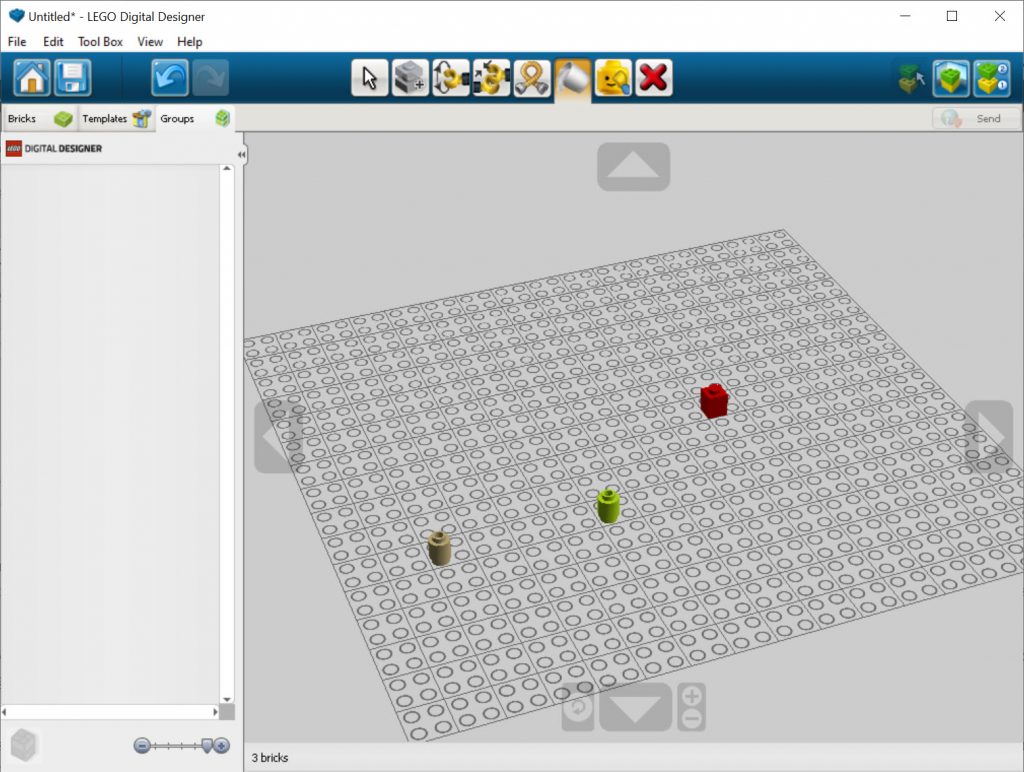Reset the camera view
This screenshot has width=1024, height=772.
(x=577, y=707)
